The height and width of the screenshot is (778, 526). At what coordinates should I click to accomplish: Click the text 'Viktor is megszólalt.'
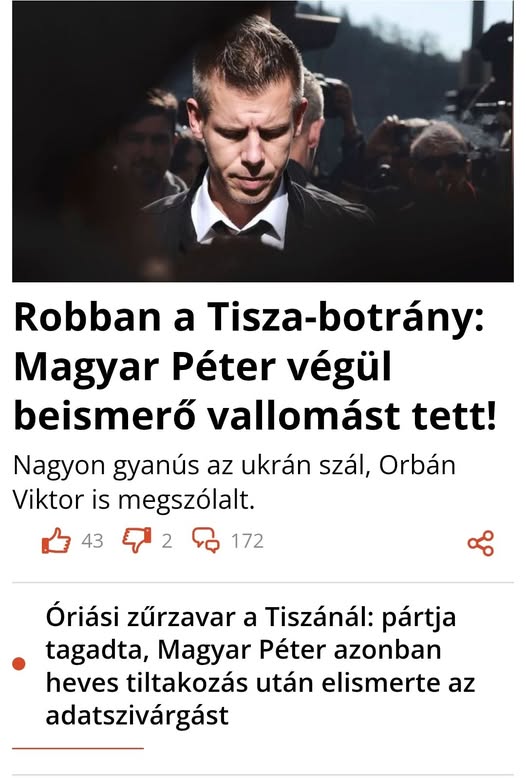(133, 500)
